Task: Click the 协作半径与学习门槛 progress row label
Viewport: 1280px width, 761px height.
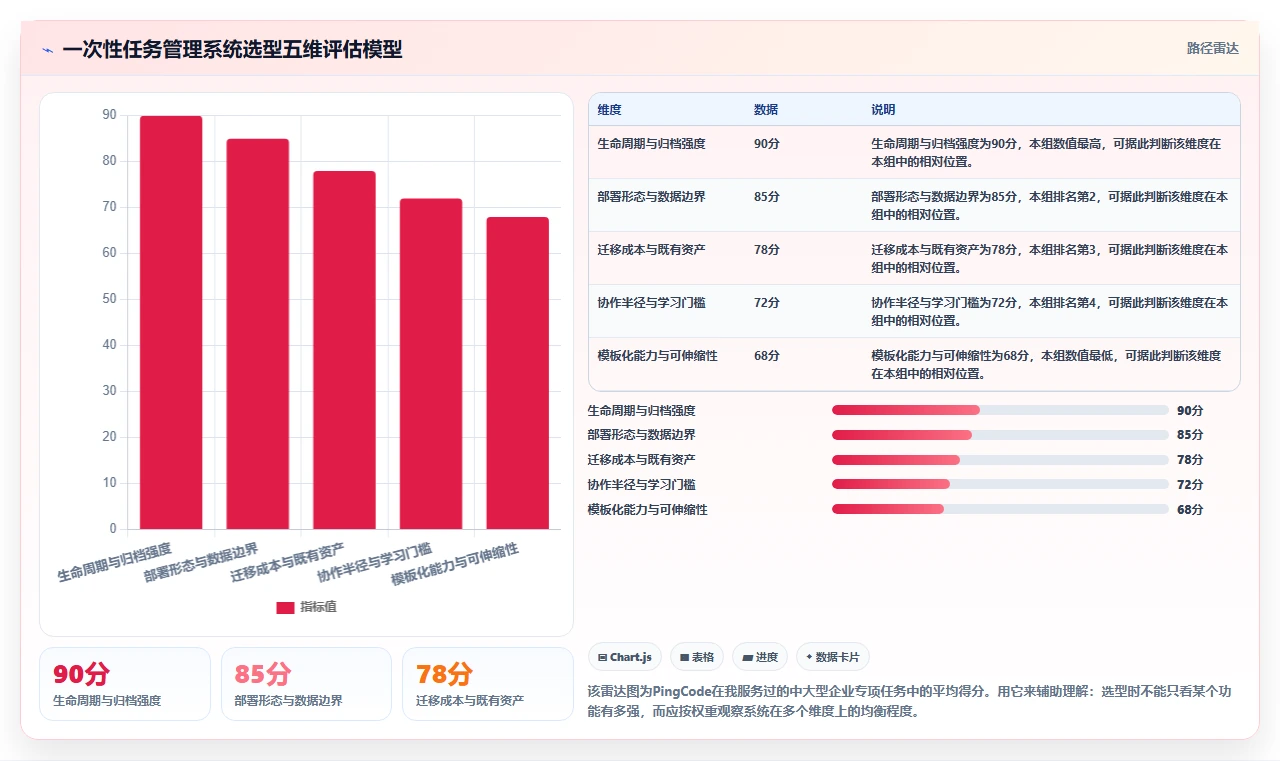Action: click(x=641, y=484)
